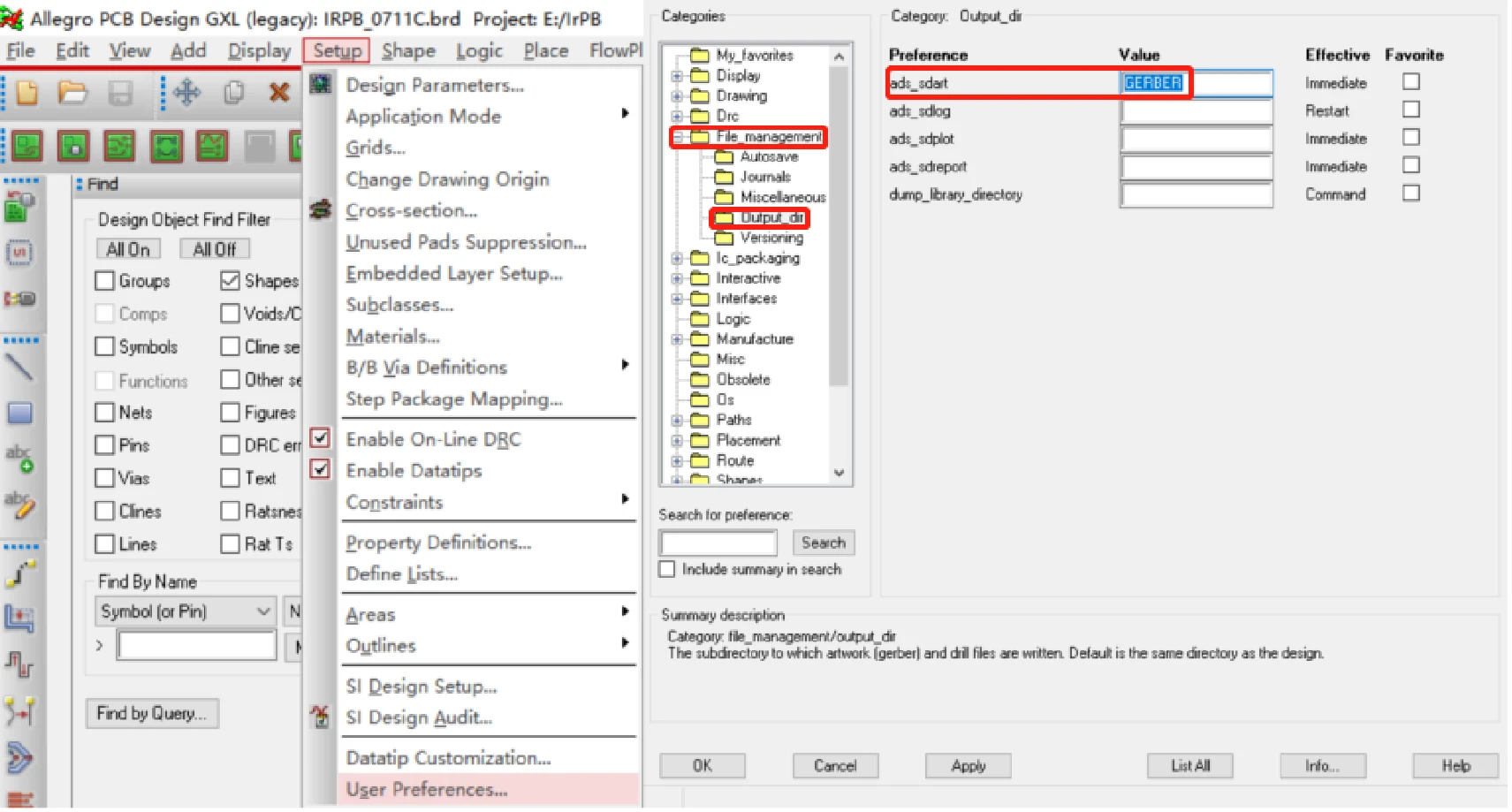Click the categories tree vertical scrollbar
The image size is (1512, 812).
pyautogui.click(x=839, y=265)
